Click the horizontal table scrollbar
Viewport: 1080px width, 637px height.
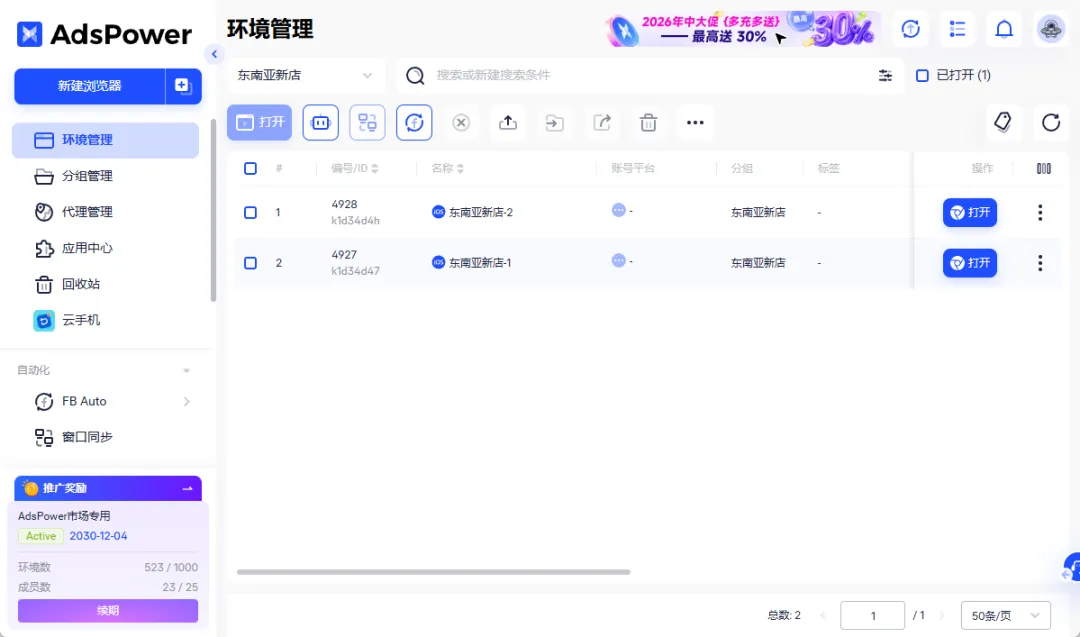click(433, 572)
